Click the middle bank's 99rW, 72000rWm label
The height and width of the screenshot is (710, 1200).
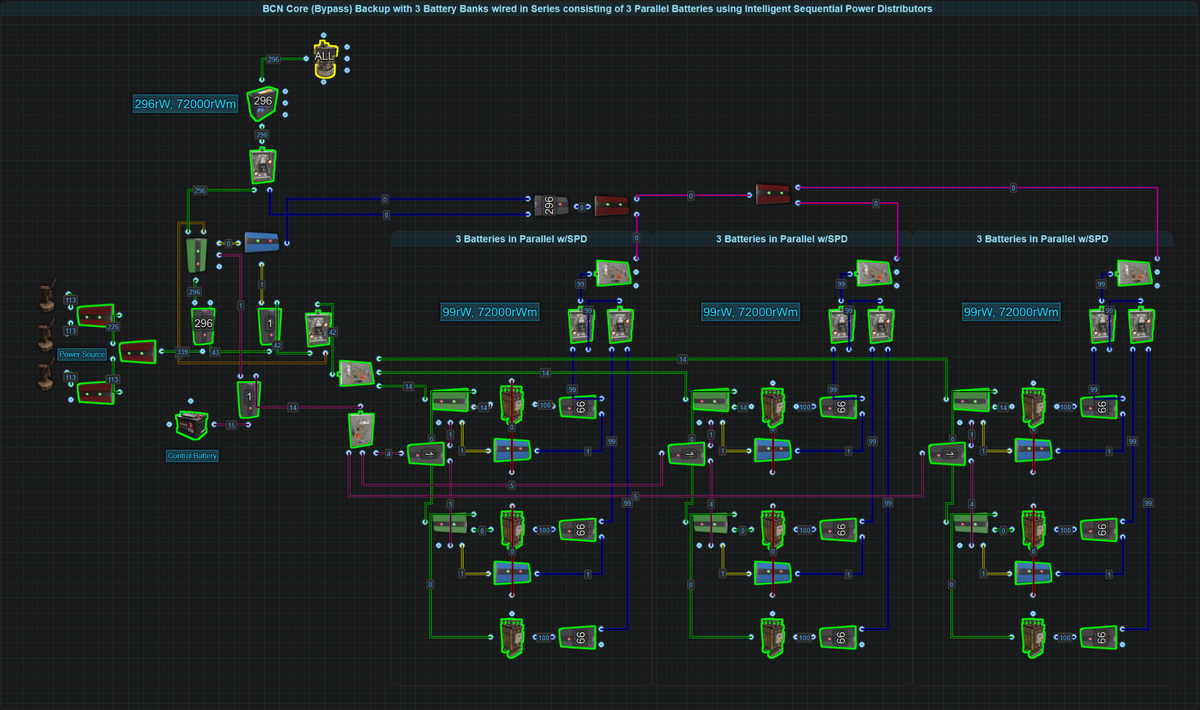(750, 312)
